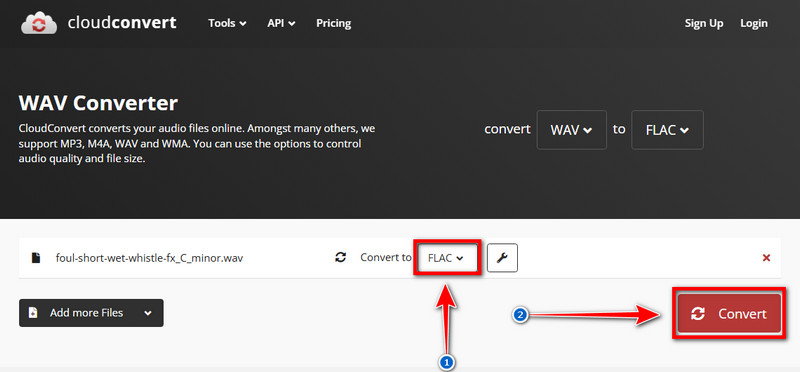The image size is (800, 372).
Task: Open the FLAC target format dropdown in header
Action: point(667,130)
